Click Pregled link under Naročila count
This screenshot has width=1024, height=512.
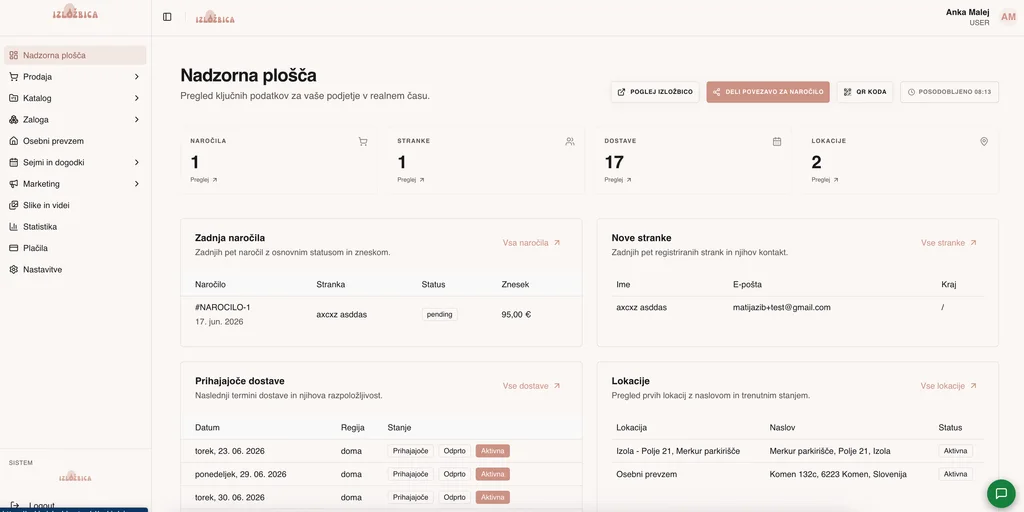click(204, 180)
